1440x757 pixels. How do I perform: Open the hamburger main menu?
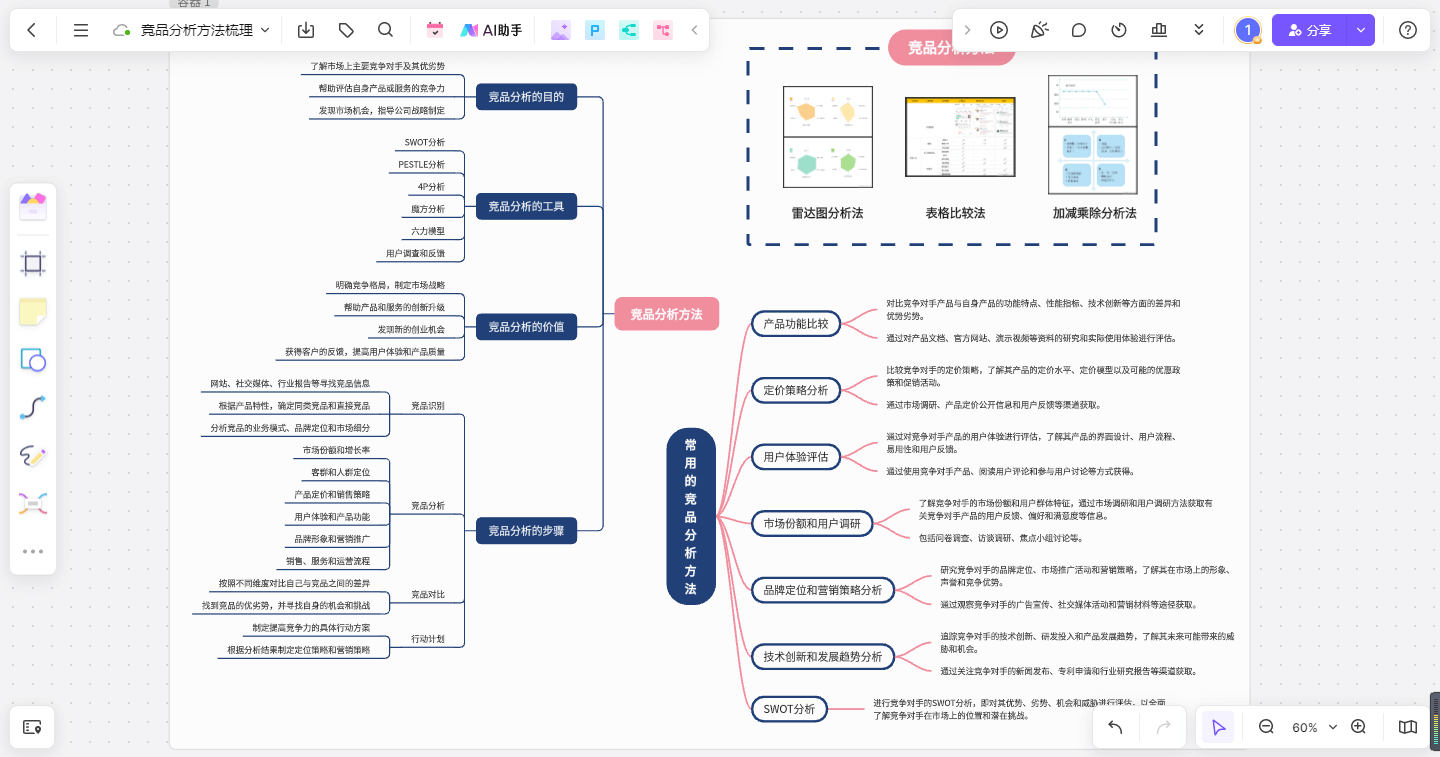click(x=81, y=30)
